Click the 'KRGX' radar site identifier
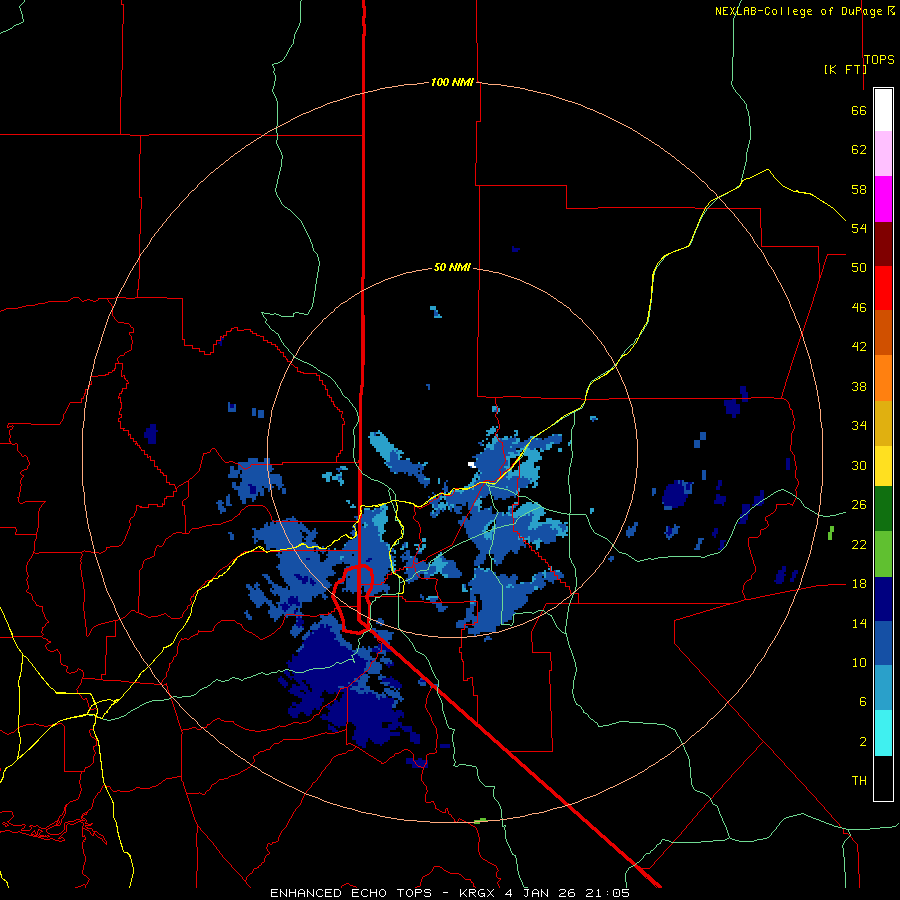This screenshot has width=900, height=900. click(x=478, y=893)
